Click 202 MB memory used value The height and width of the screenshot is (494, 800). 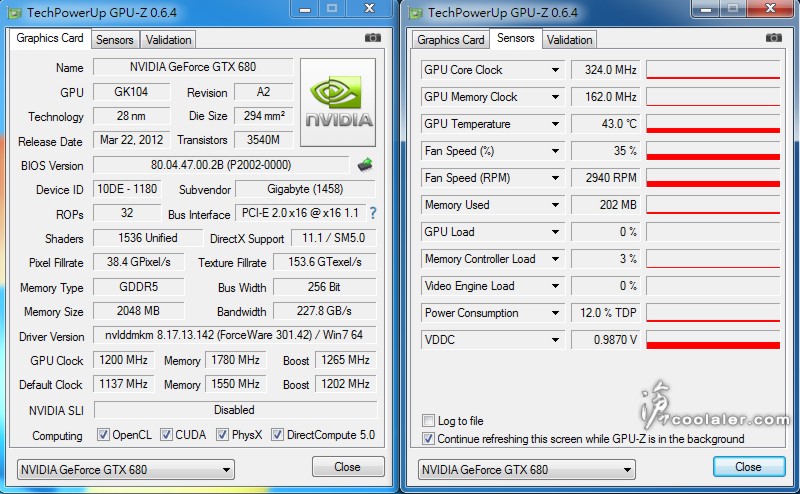click(x=605, y=205)
